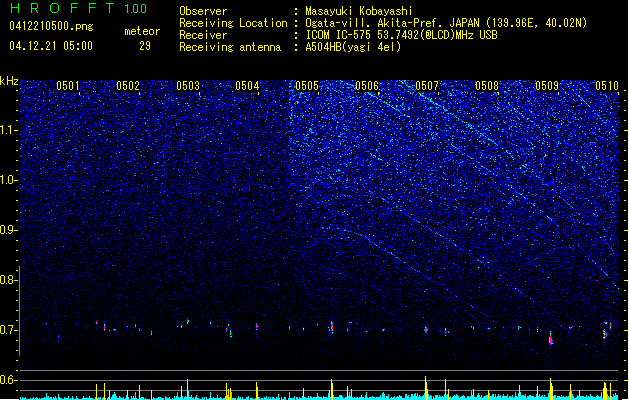Viewport: 629px width, 400px height.
Task: Click the 'Observer' label
Action: click(203, 11)
